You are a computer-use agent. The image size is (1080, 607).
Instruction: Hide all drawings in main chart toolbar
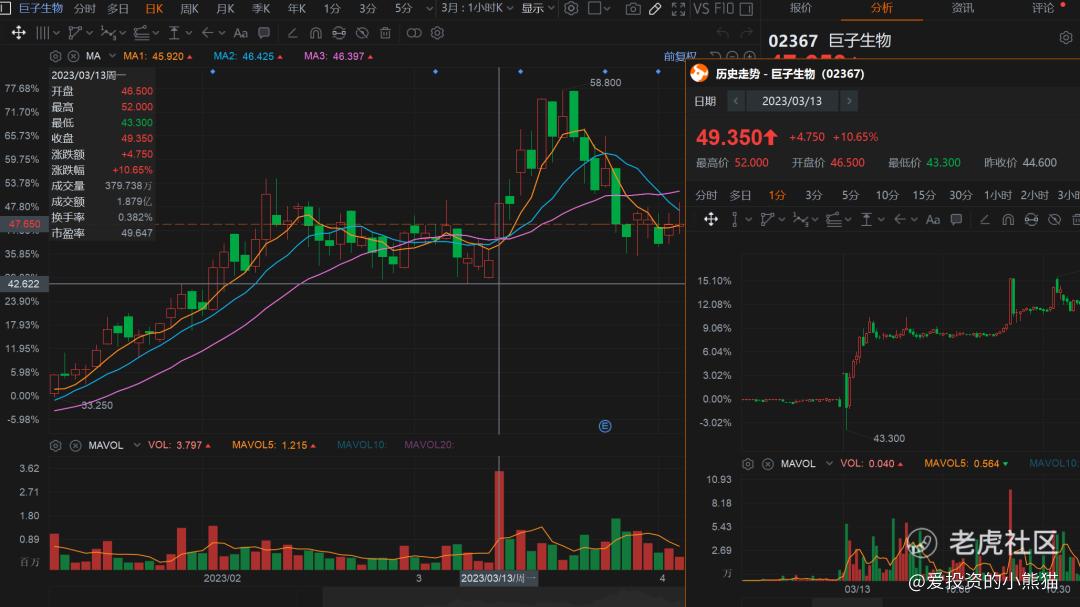362,32
